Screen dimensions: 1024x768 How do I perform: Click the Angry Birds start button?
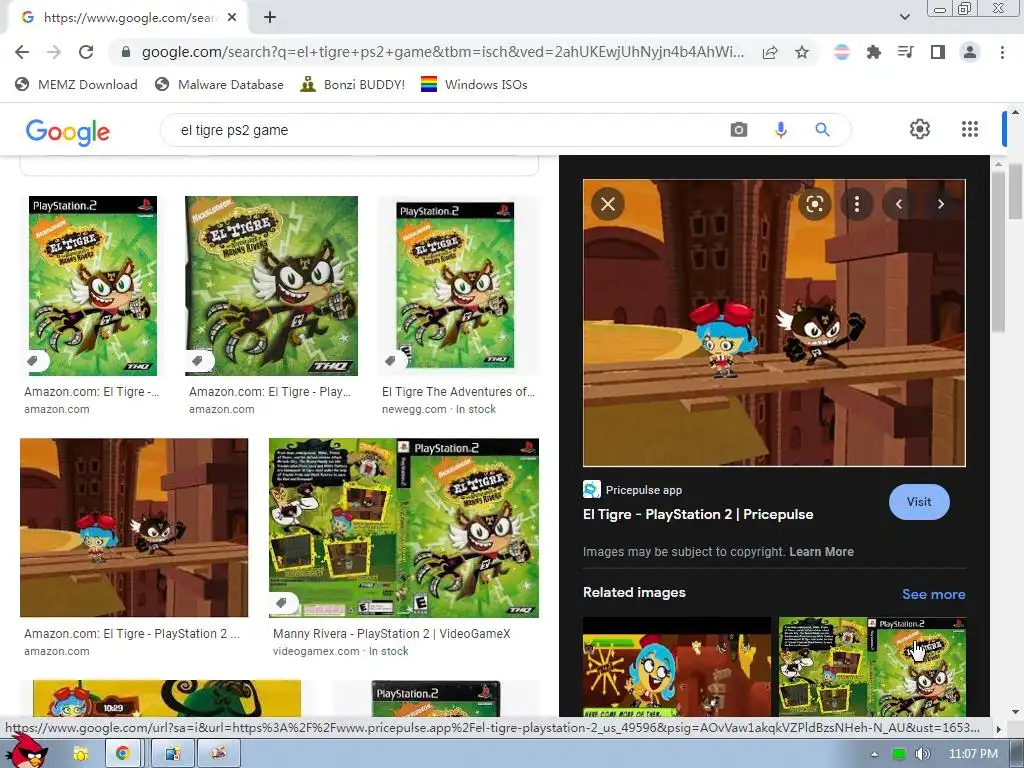[27, 752]
